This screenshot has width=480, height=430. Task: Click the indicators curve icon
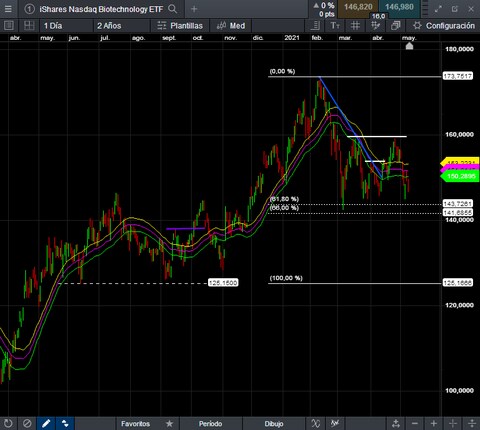point(315,424)
